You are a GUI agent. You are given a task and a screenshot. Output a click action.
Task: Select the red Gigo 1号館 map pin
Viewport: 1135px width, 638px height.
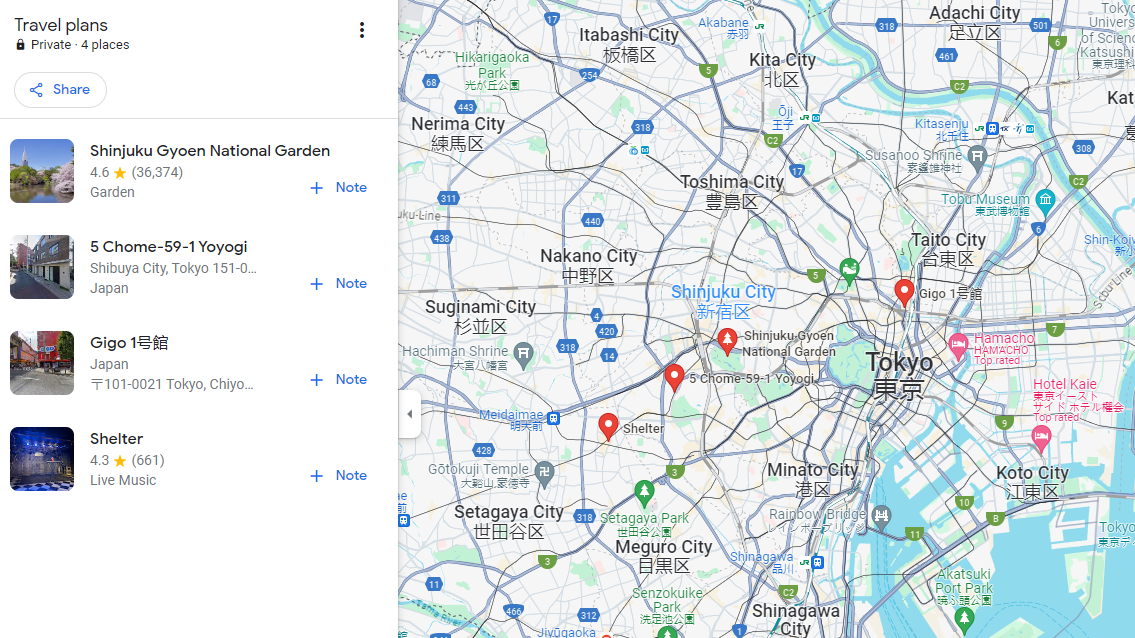click(904, 293)
